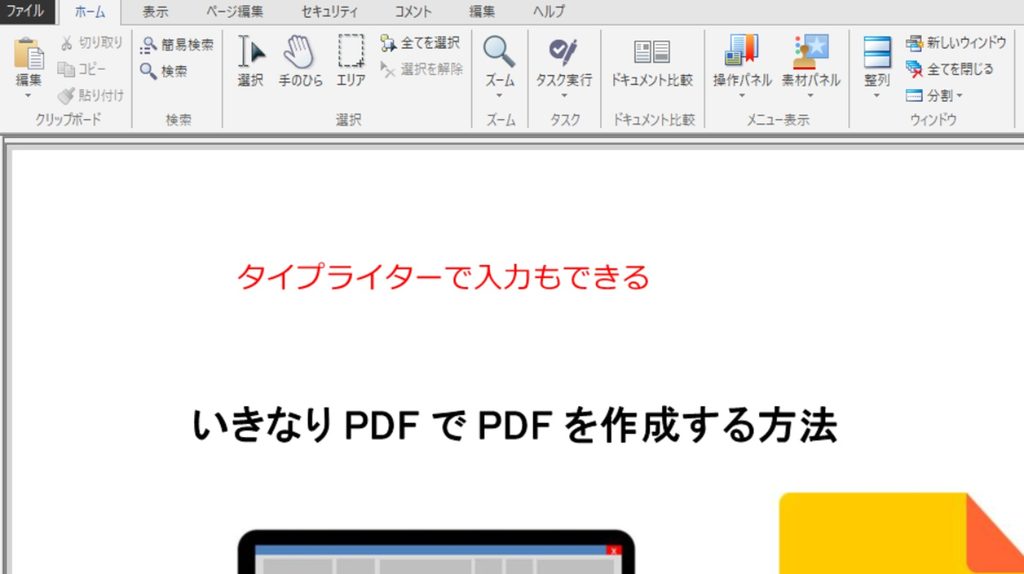The height and width of the screenshot is (574, 1024).
Task: Click the 整列 window arrange icon
Action: [x=877, y=52]
